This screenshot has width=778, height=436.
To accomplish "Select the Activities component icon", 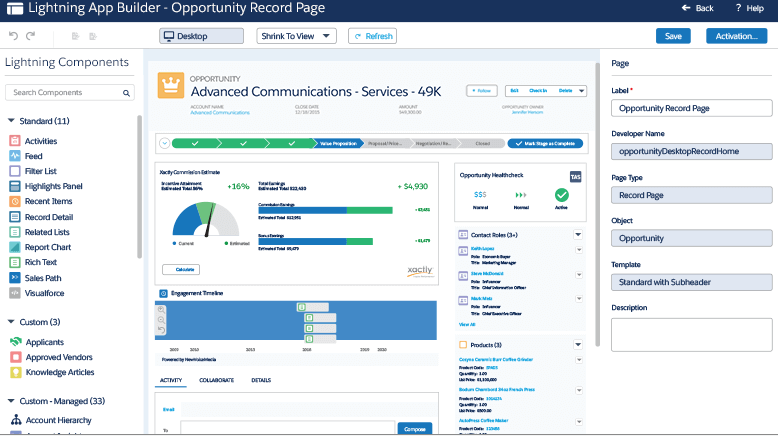I will click(15, 141).
